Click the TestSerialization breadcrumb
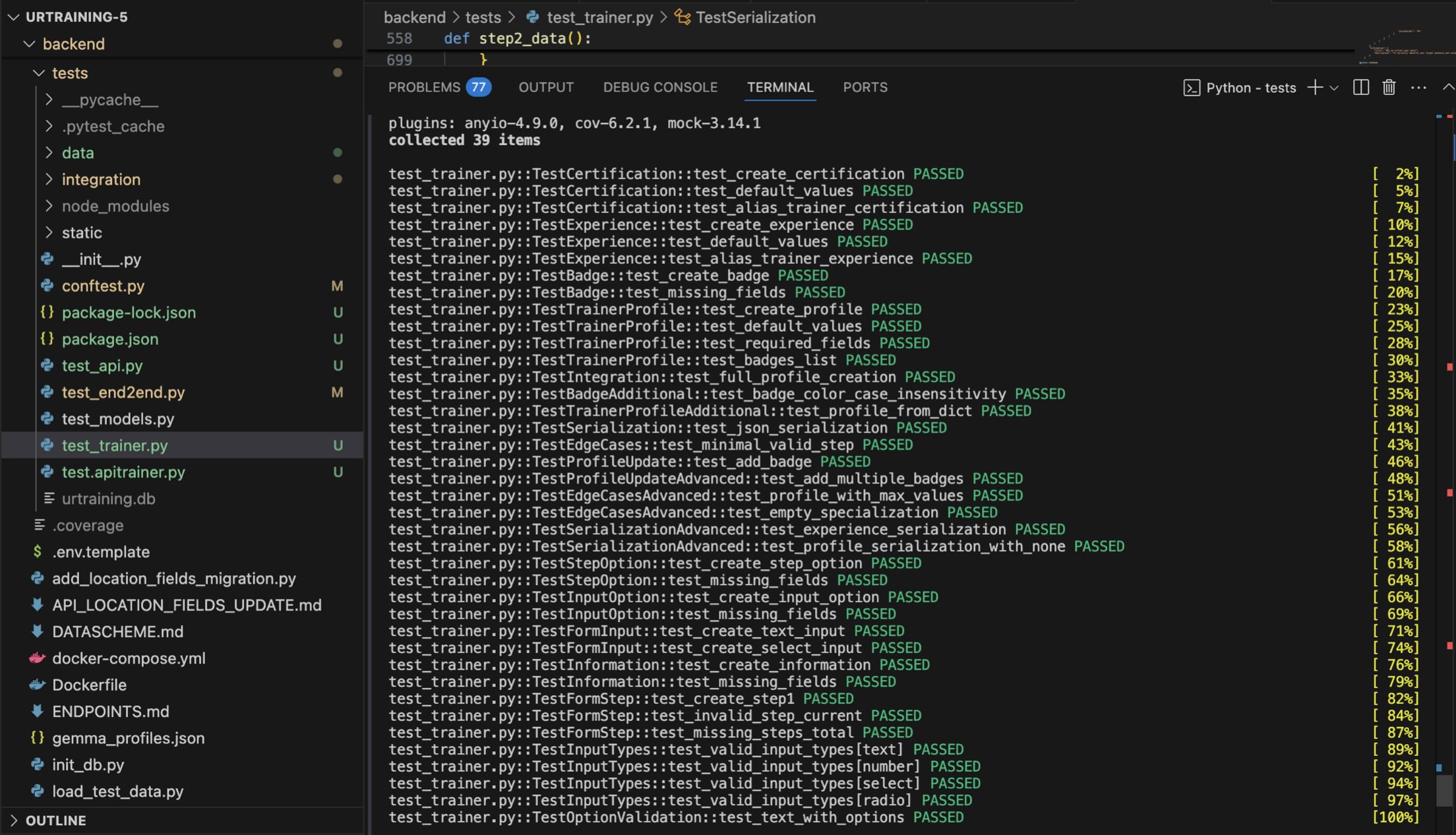Viewport: 1456px width, 835px height. 755,18
